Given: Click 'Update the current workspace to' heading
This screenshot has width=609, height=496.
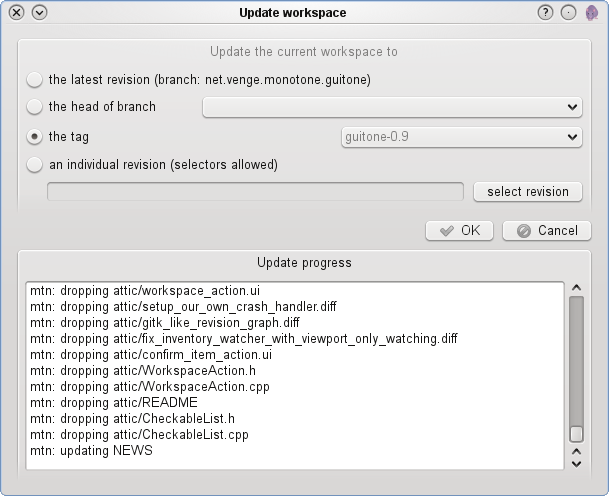Looking at the screenshot, I should (304, 52).
